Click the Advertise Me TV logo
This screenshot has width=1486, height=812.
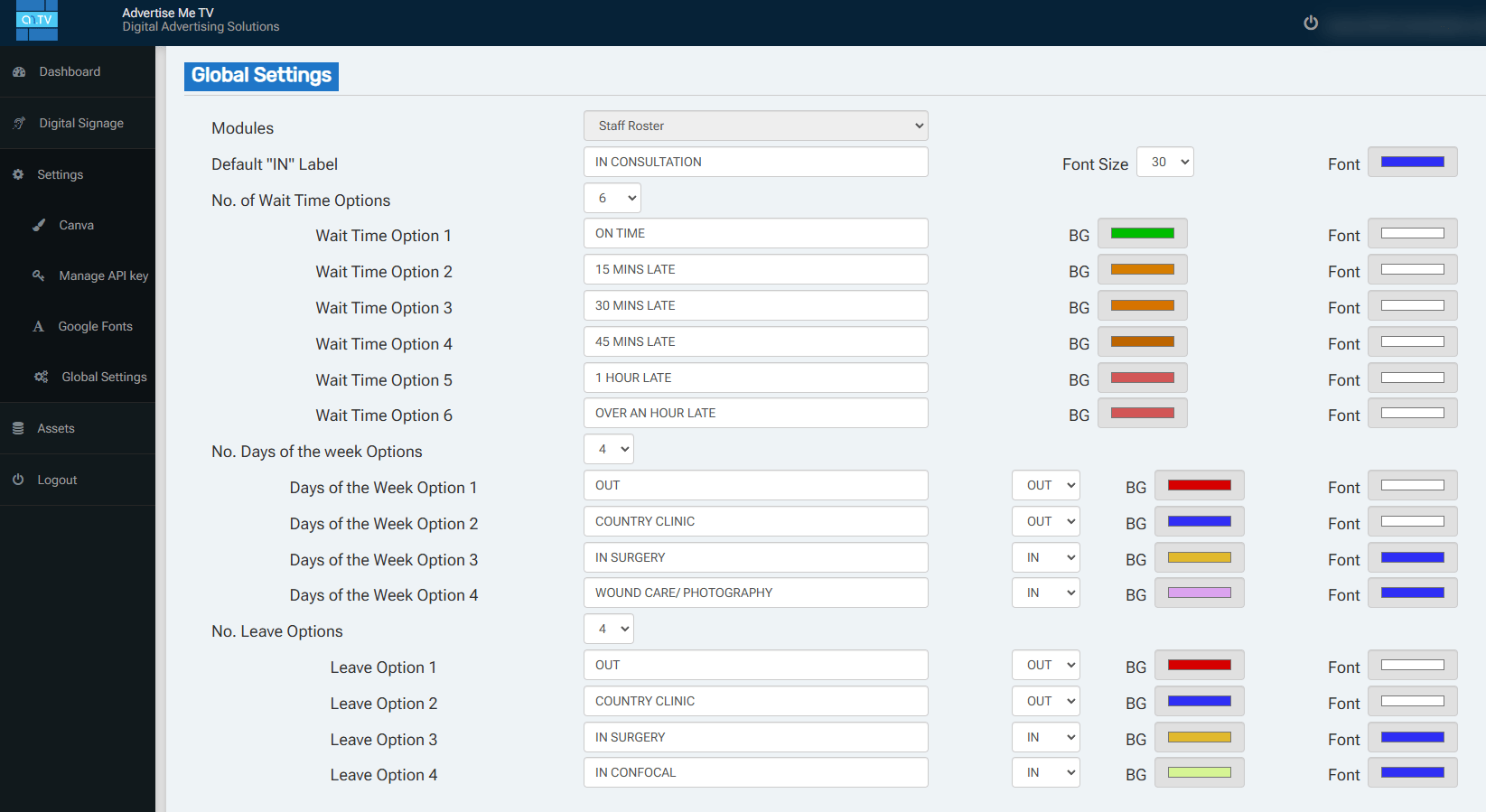coord(37,21)
